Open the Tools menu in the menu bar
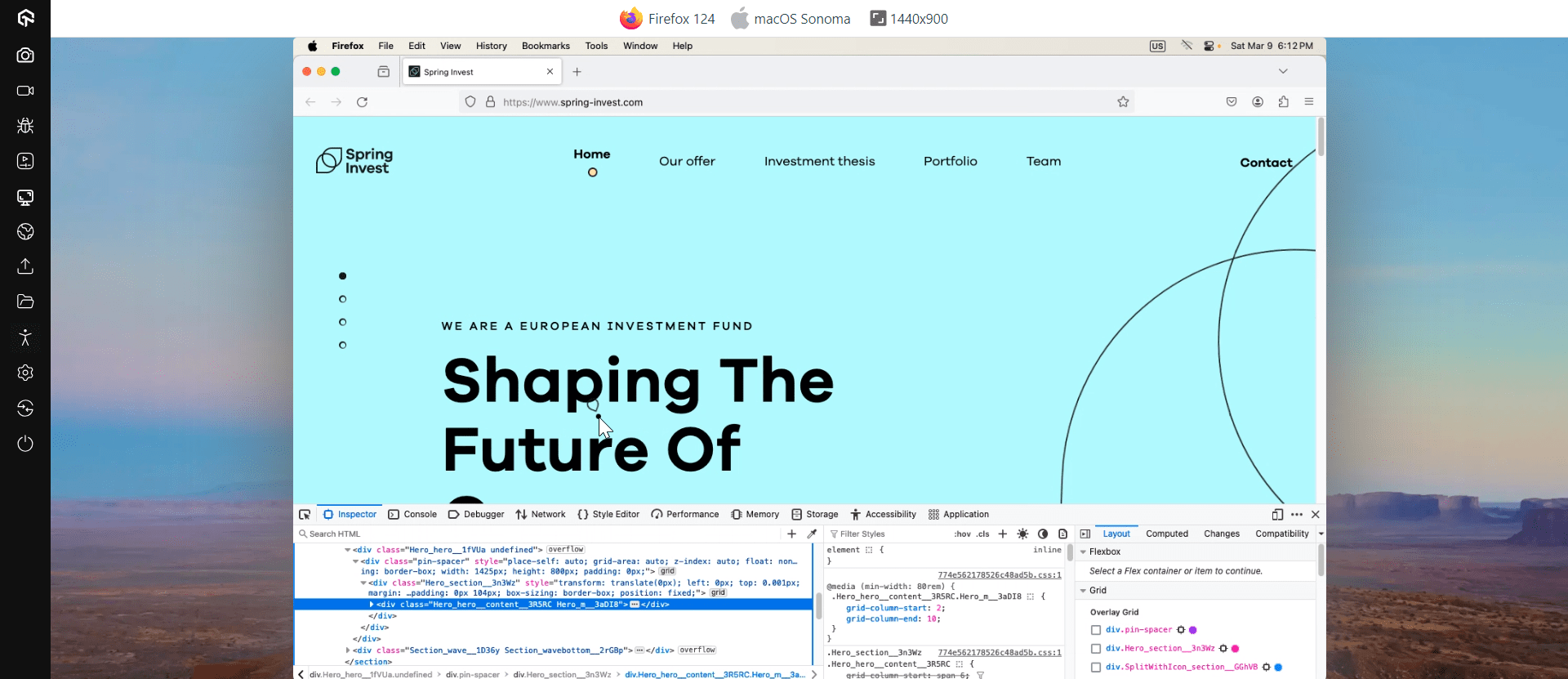This screenshot has width=1568, height=679. (x=596, y=46)
